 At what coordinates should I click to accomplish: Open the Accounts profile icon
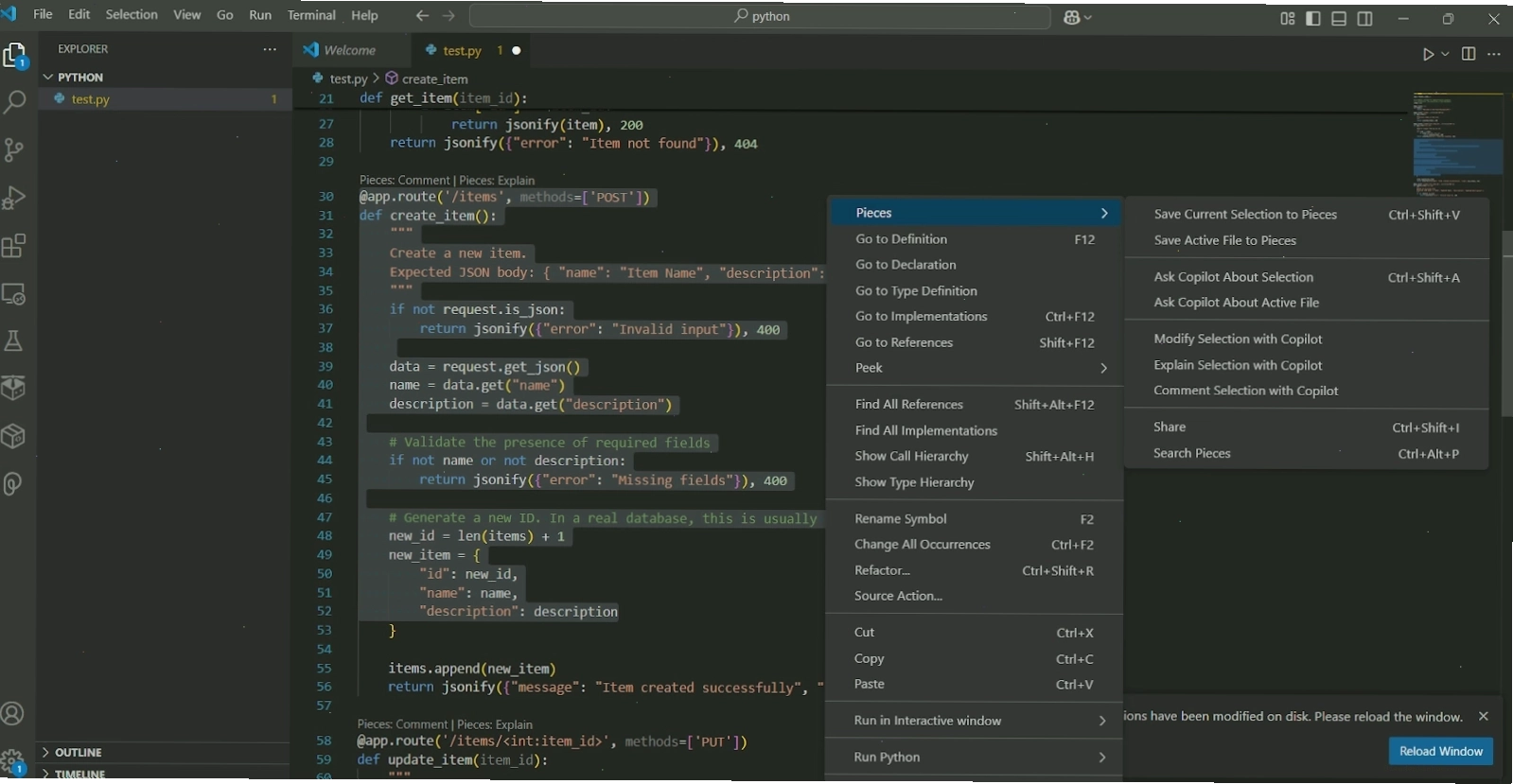[13, 714]
